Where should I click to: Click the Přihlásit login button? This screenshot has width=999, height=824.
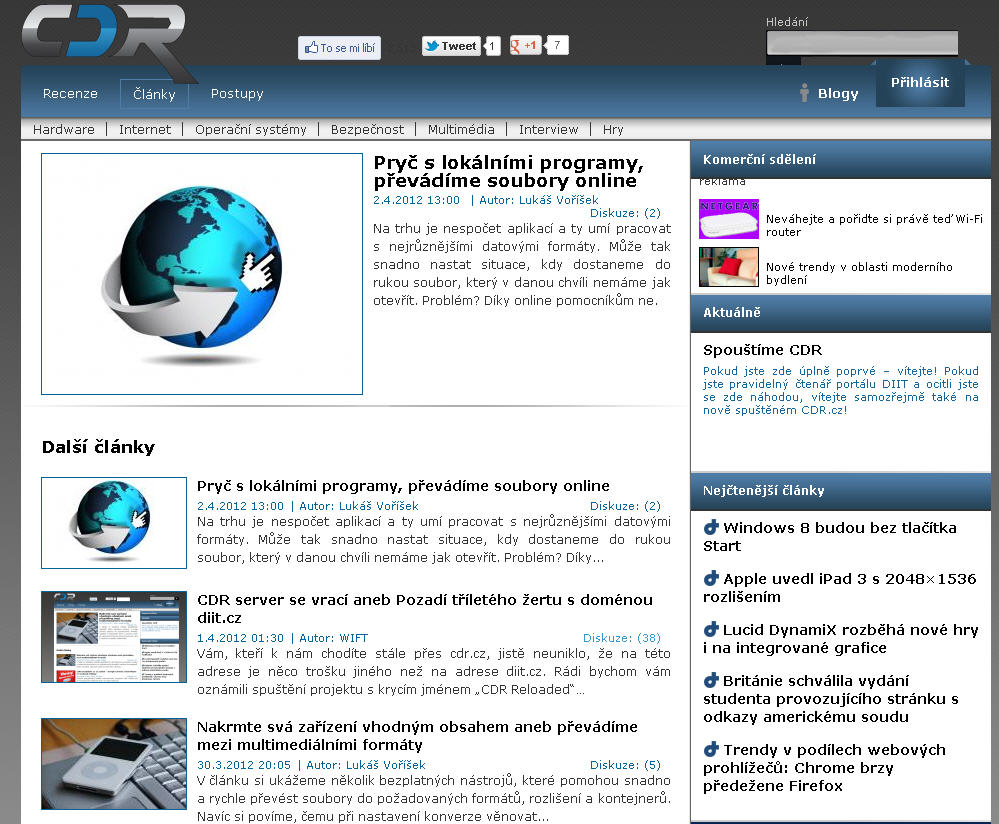pyautogui.click(x=920, y=83)
